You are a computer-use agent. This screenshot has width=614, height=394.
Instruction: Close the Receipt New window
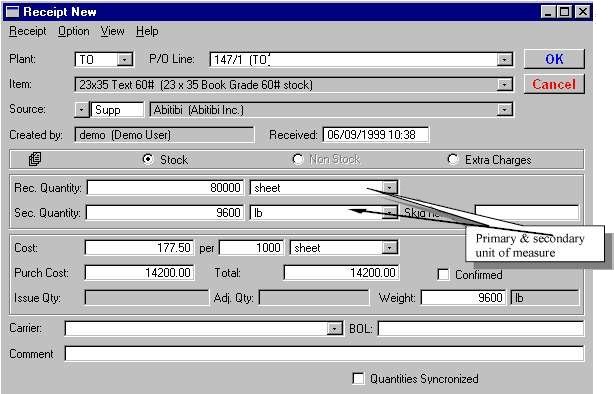[582, 12]
